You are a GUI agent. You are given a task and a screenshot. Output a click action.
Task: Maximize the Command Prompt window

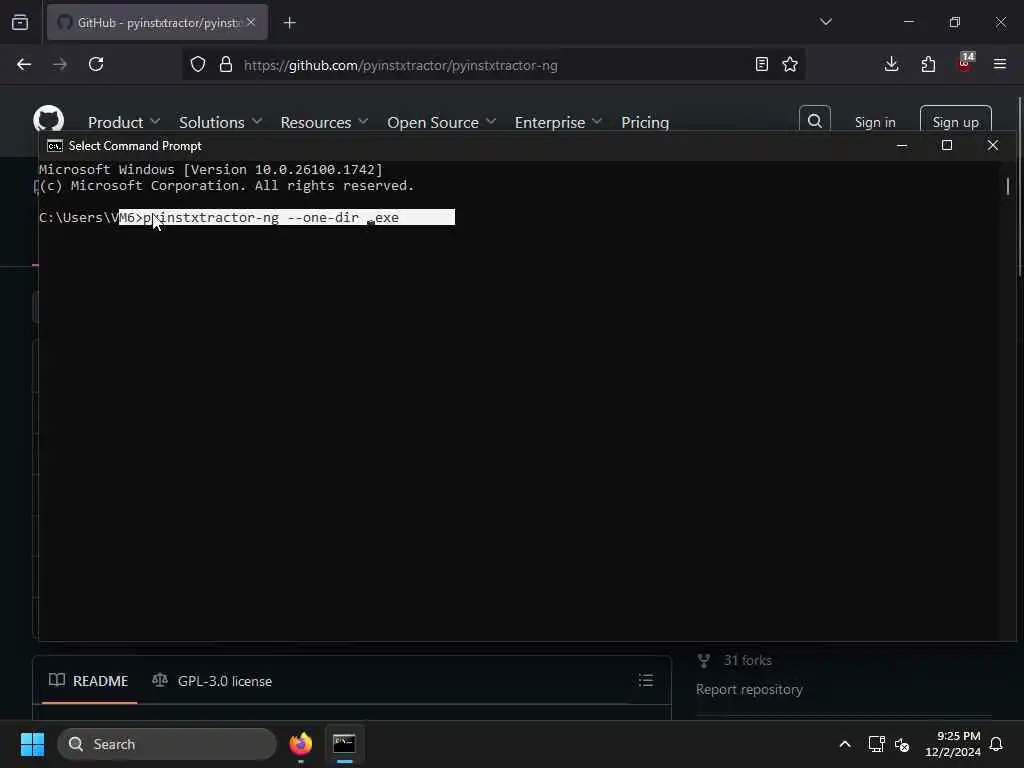(x=947, y=145)
